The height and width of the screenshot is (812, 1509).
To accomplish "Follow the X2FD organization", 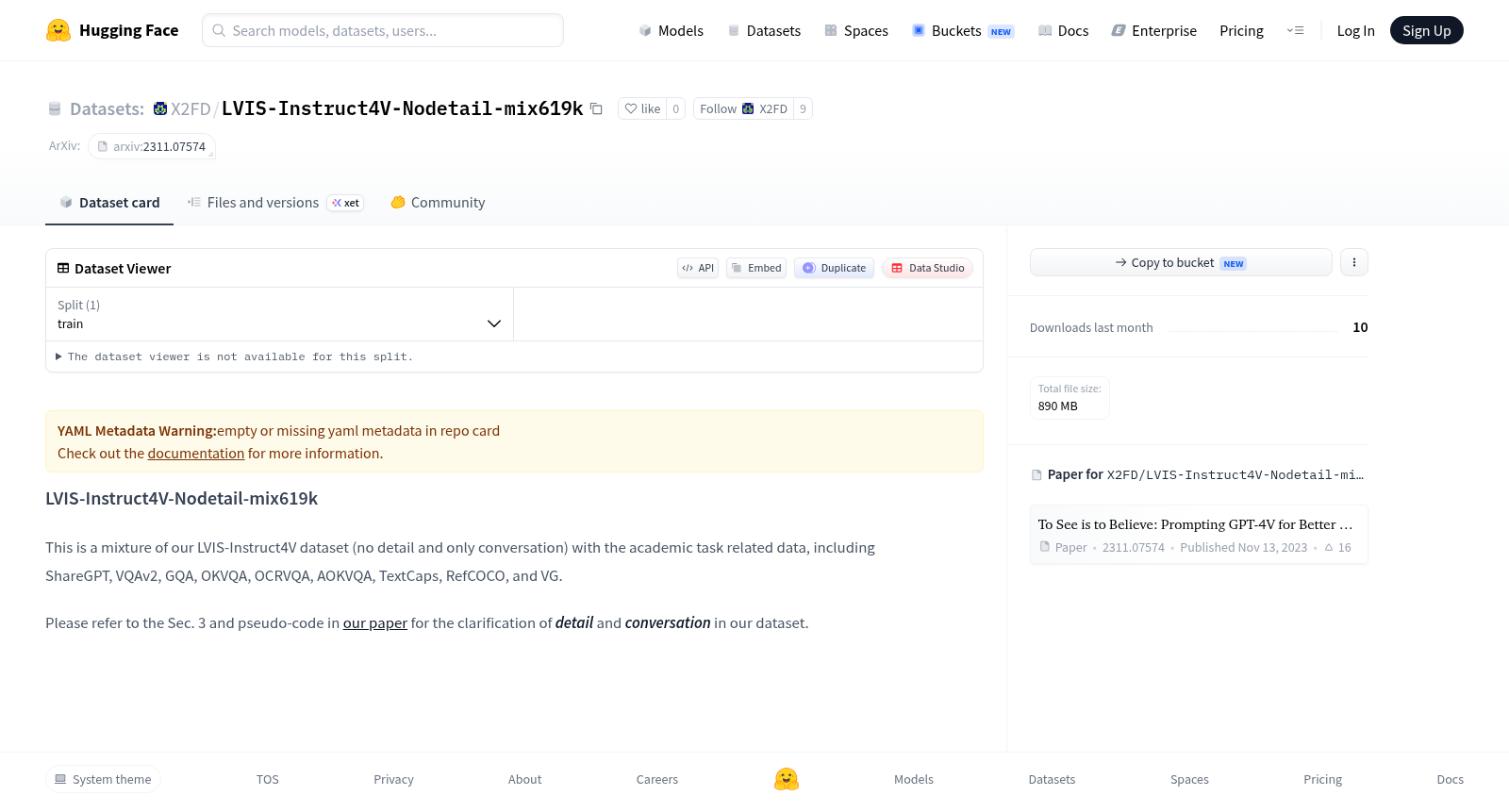I will pos(743,108).
